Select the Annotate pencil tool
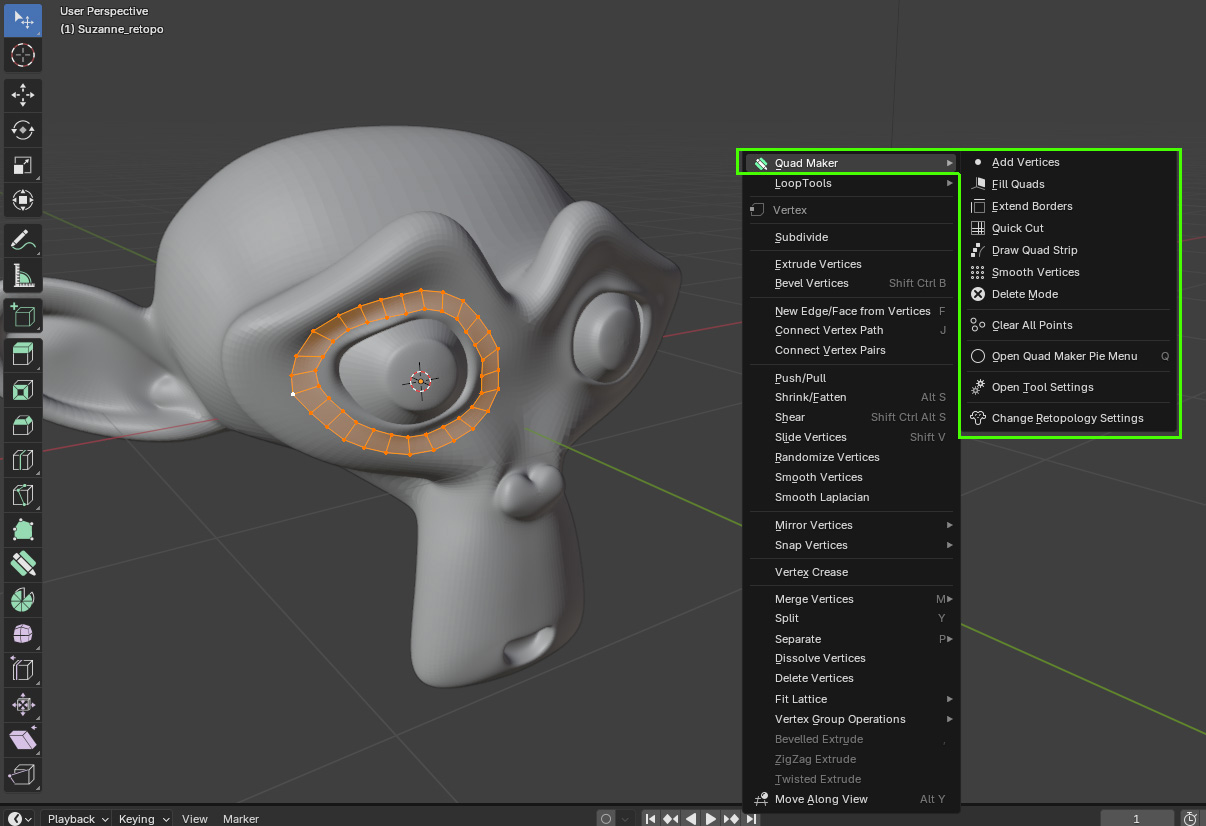Image resolution: width=1206 pixels, height=826 pixels. 23,240
